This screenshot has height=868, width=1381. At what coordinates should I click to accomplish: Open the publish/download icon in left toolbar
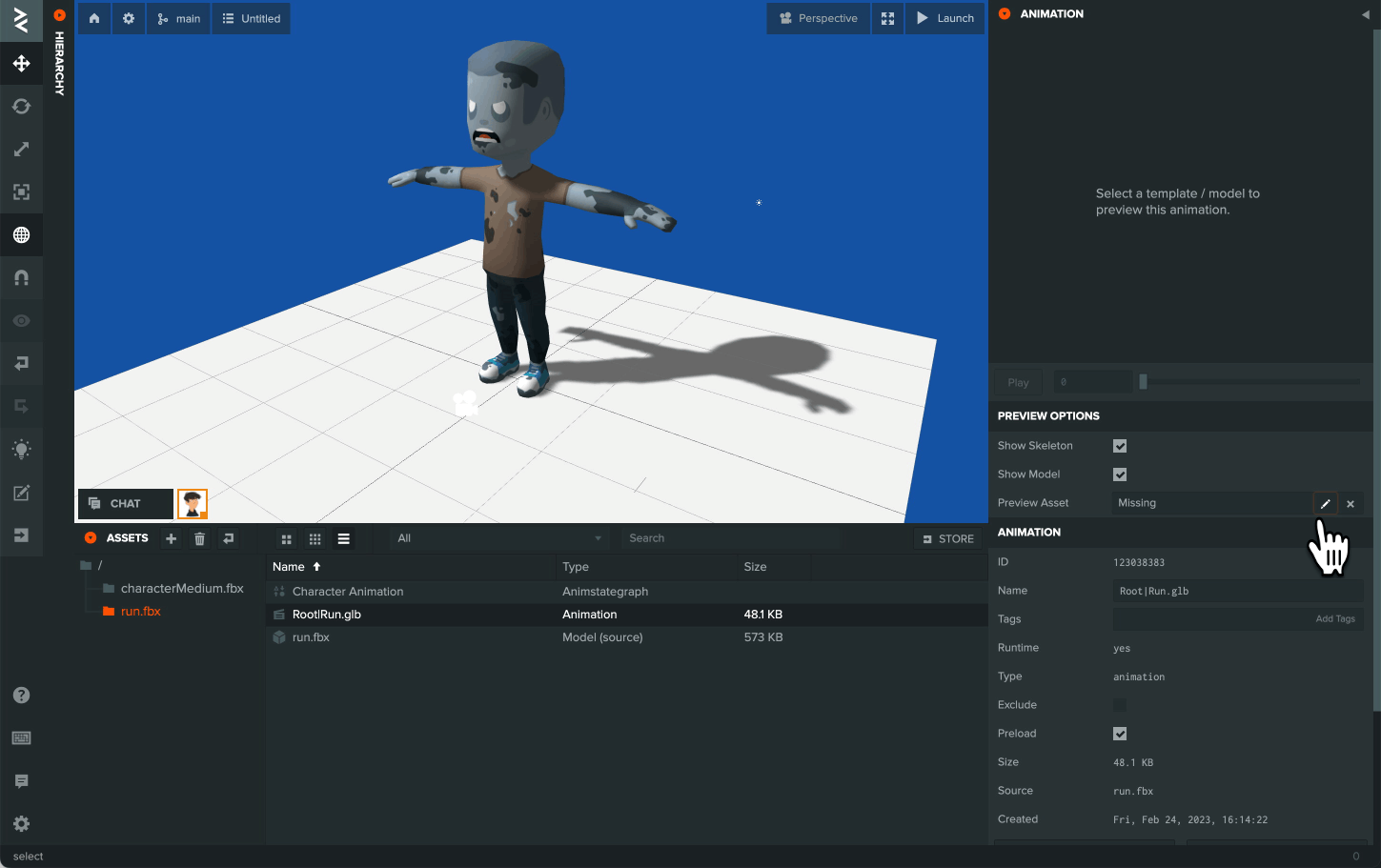click(x=21, y=535)
